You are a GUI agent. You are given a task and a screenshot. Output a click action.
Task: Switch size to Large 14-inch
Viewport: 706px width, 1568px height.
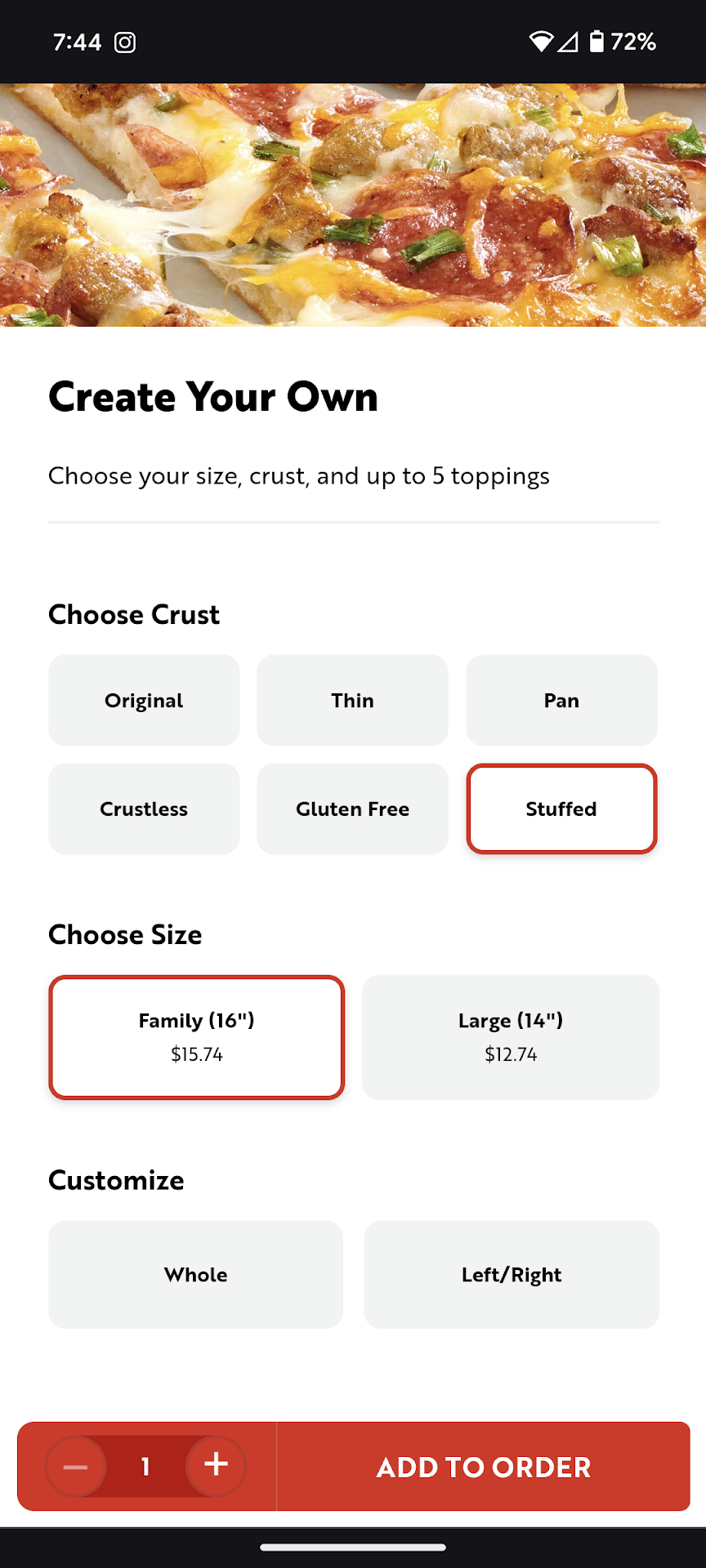tap(511, 1037)
